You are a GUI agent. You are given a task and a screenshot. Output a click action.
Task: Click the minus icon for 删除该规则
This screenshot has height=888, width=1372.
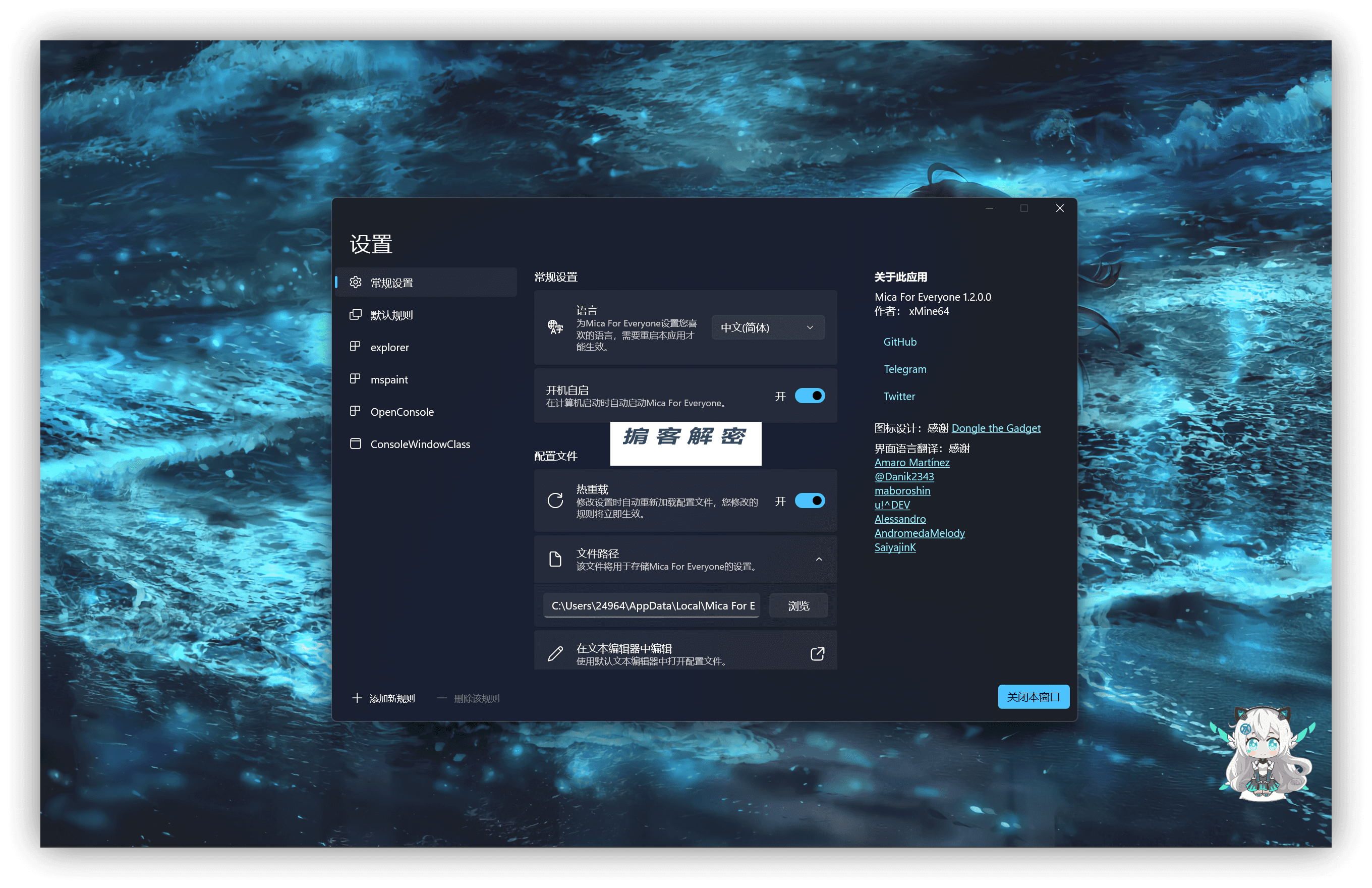coord(441,698)
